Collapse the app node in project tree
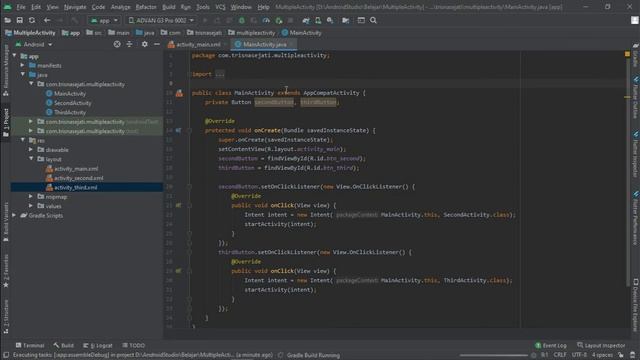 point(15,56)
